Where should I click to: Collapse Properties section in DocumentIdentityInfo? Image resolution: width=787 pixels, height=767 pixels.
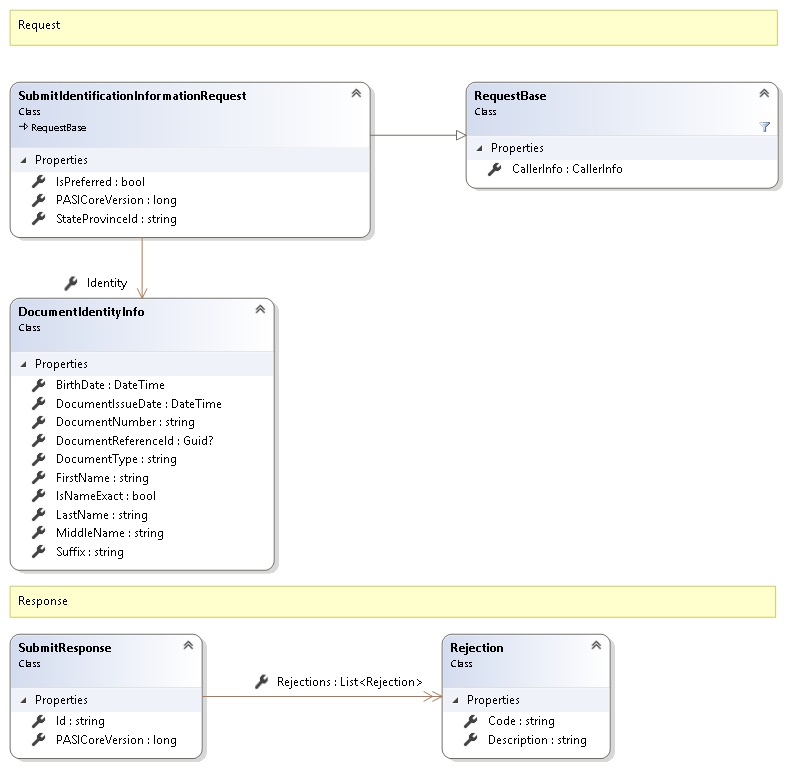click(x=24, y=364)
